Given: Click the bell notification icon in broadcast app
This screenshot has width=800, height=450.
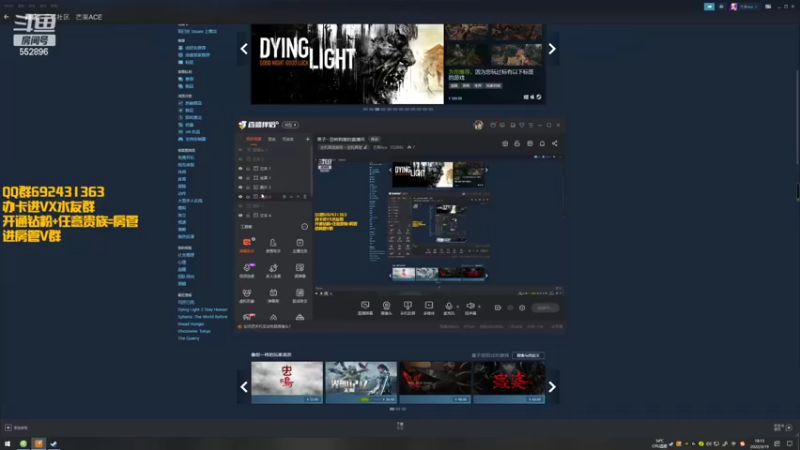Looking at the screenshot, I should click(542, 144).
